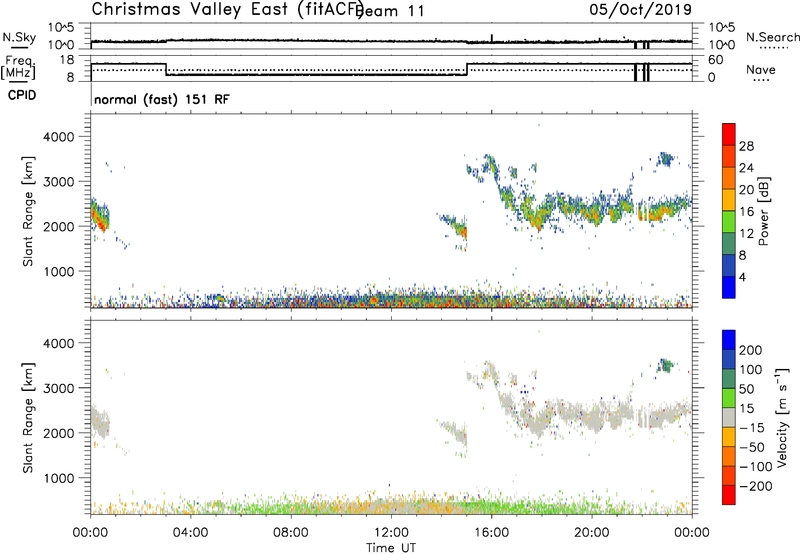Select the 'N.Search' legend label

pos(773,37)
